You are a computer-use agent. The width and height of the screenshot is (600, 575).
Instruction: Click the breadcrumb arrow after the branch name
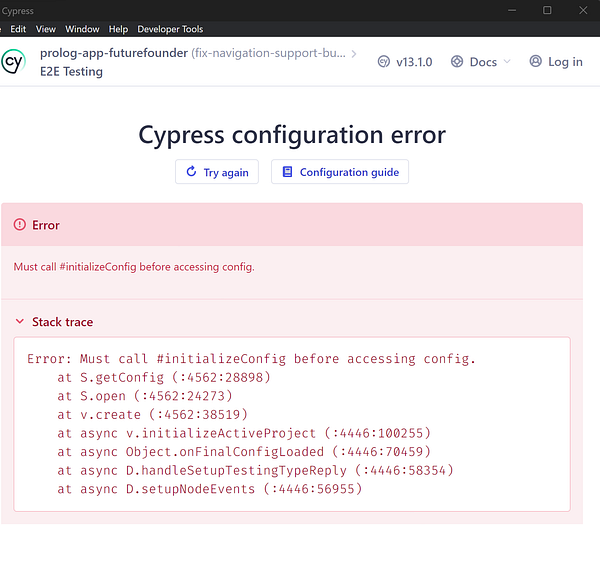[354, 54]
